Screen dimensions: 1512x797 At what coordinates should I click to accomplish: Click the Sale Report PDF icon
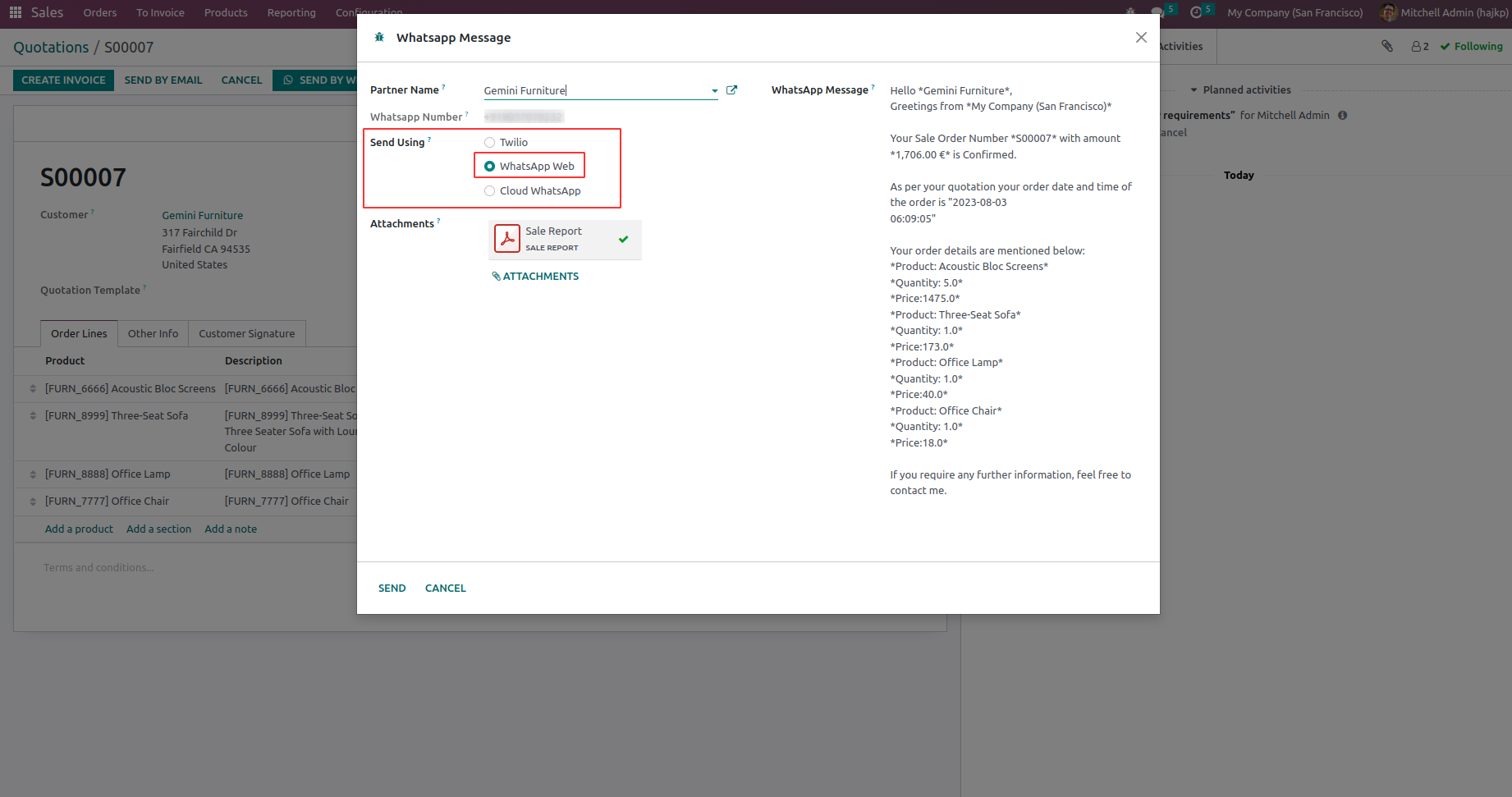pos(507,239)
